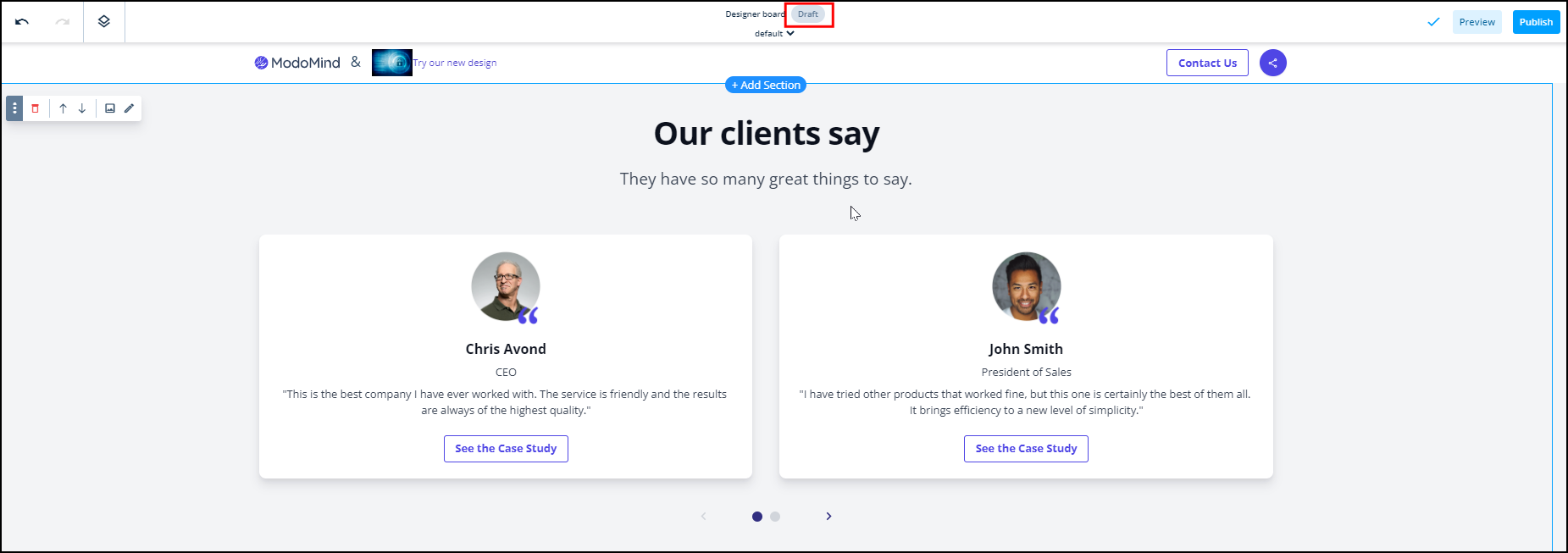Expand the 'default' version dropdown

click(774, 34)
